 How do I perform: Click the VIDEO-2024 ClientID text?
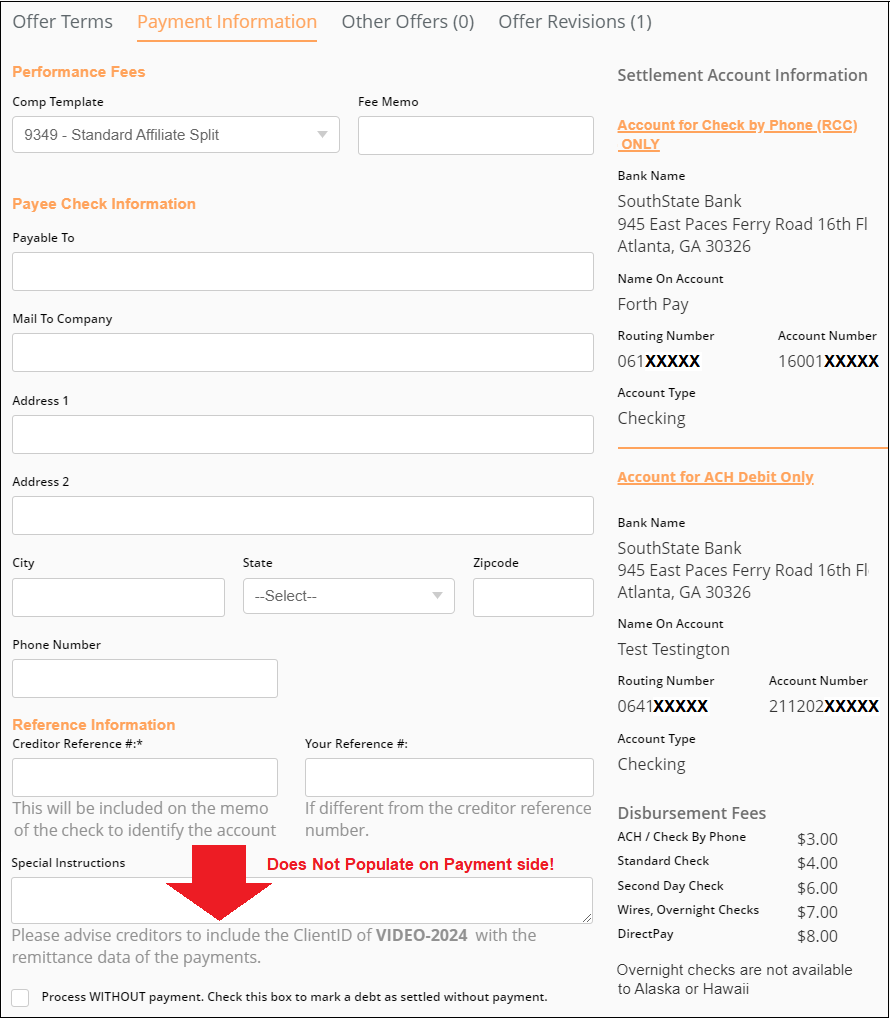pos(421,935)
